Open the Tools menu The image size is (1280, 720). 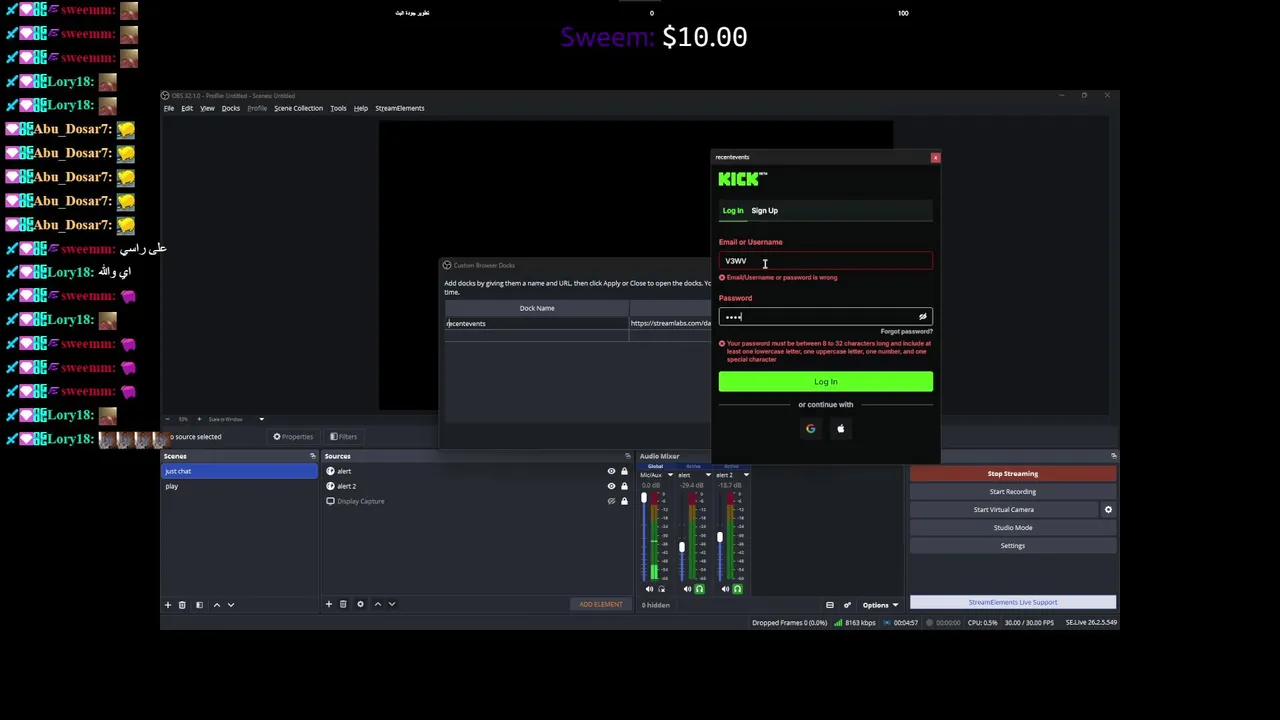[x=338, y=108]
